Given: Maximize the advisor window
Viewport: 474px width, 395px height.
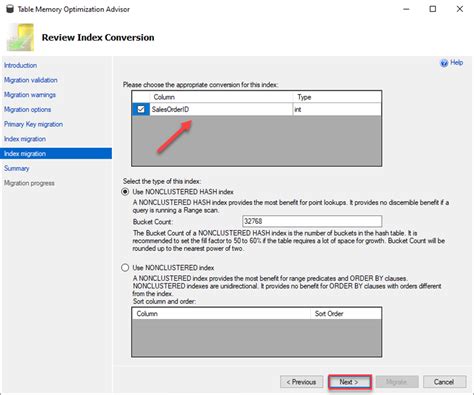Looking at the screenshot, I should point(433,9).
